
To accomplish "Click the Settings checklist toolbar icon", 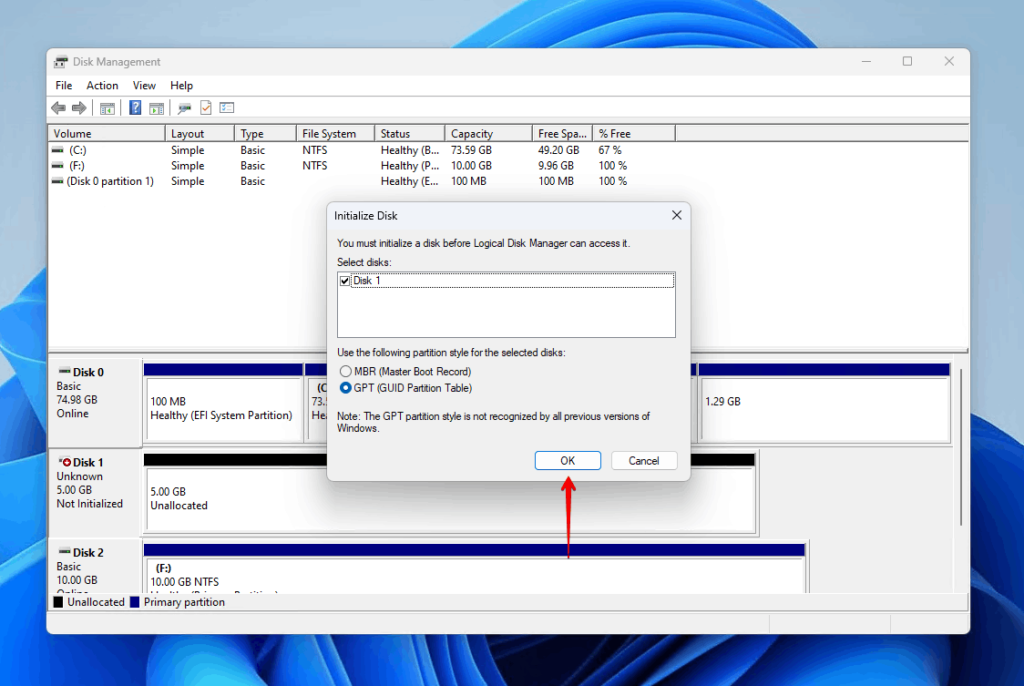I will tap(227, 108).
